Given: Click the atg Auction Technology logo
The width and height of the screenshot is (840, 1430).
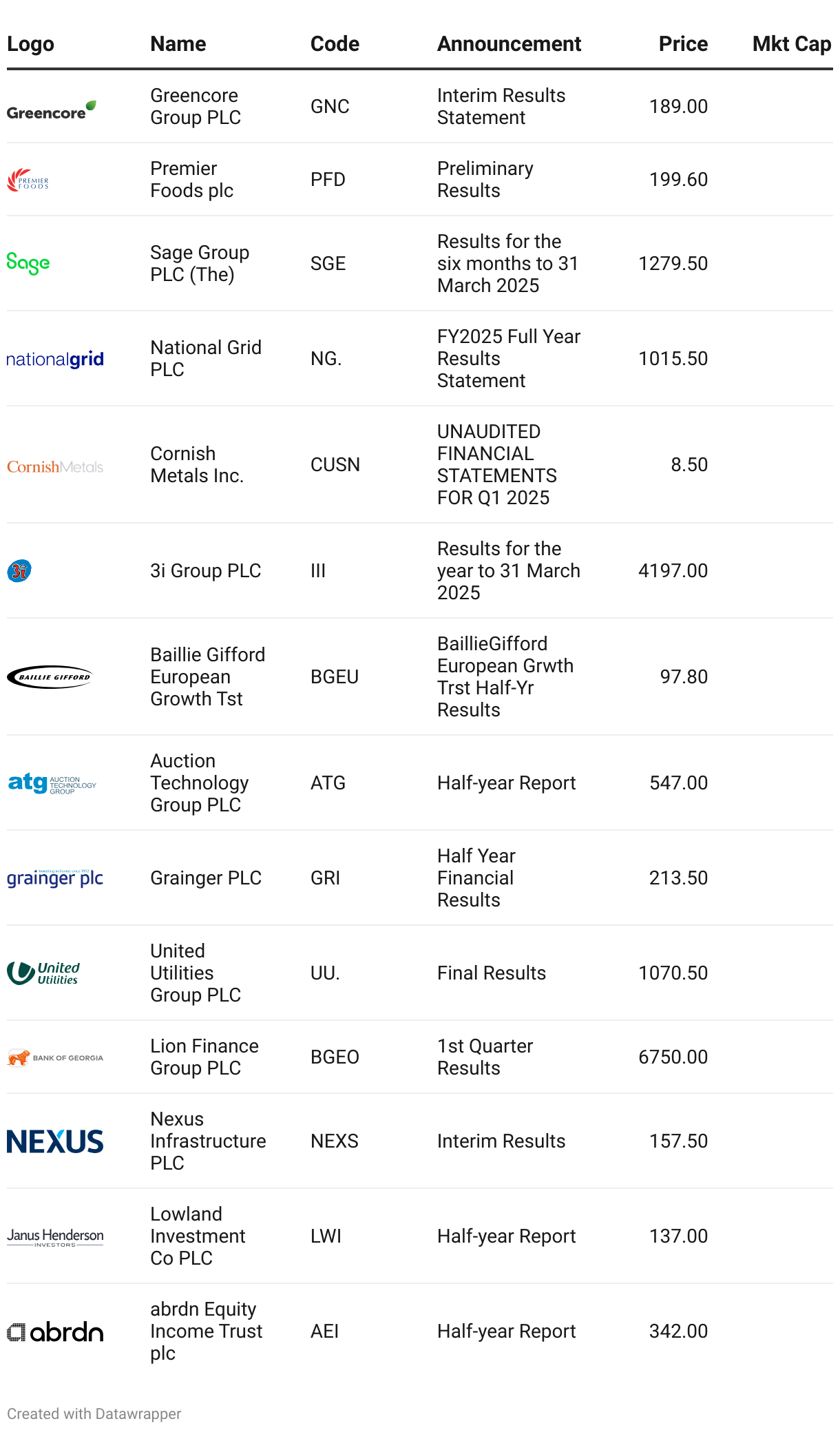Looking at the screenshot, I should (x=52, y=783).
